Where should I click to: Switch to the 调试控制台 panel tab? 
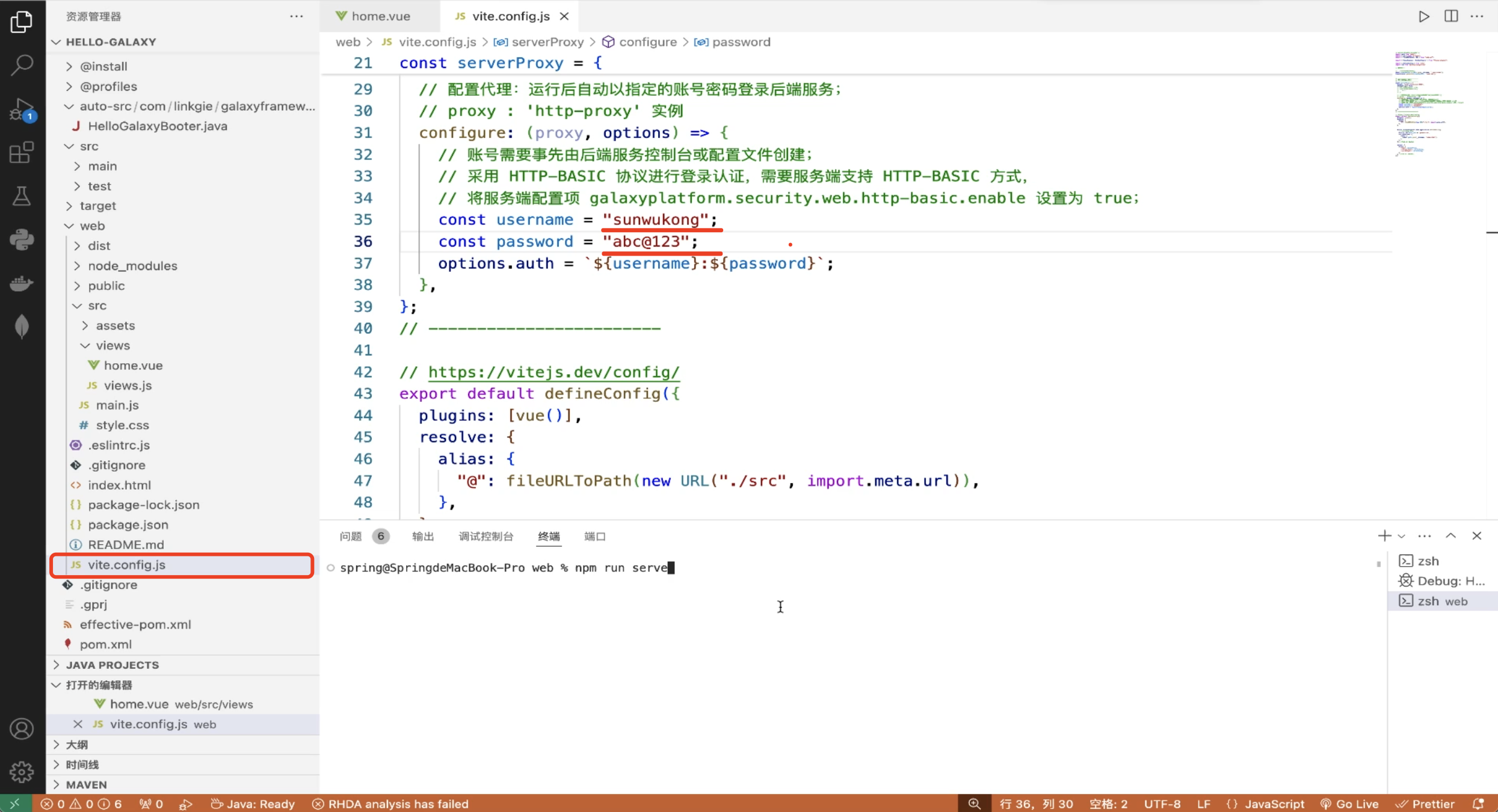[486, 536]
